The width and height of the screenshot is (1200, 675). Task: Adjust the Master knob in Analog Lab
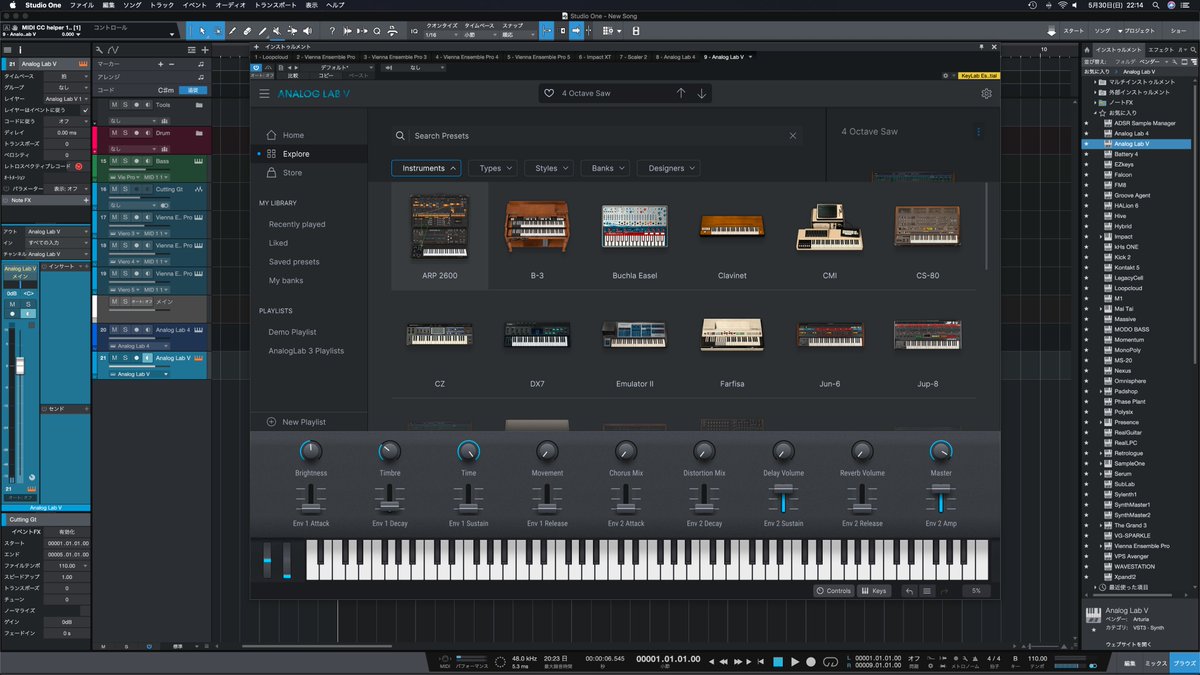[940, 451]
